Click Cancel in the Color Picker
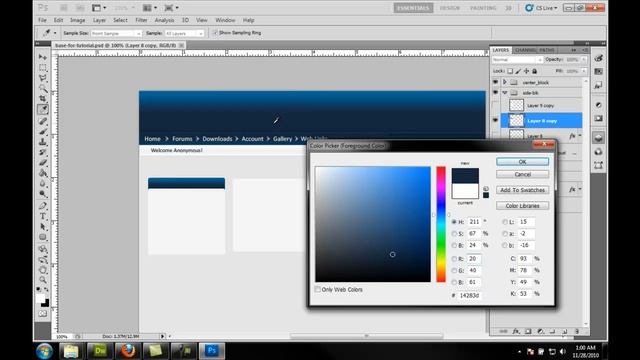The height and width of the screenshot is (360, 640). point(522,174)
